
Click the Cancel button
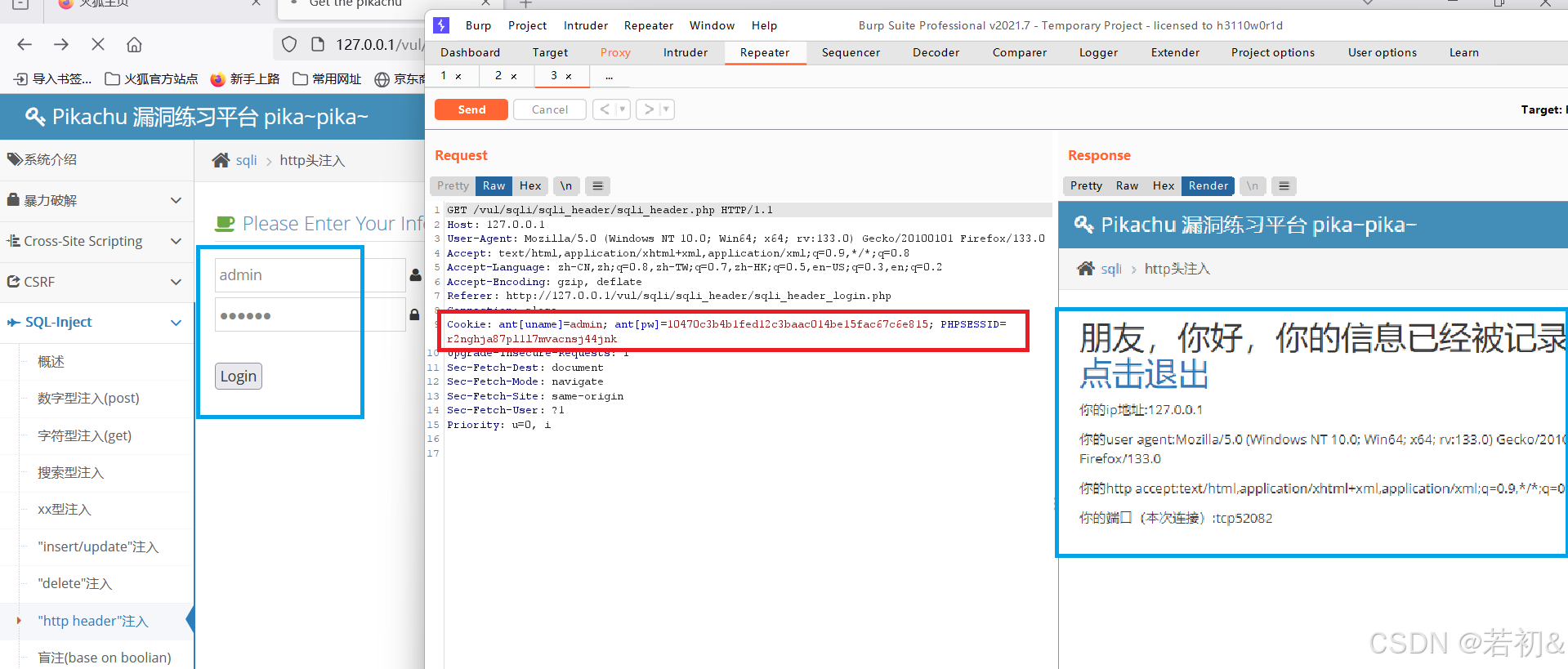[550, 109]
